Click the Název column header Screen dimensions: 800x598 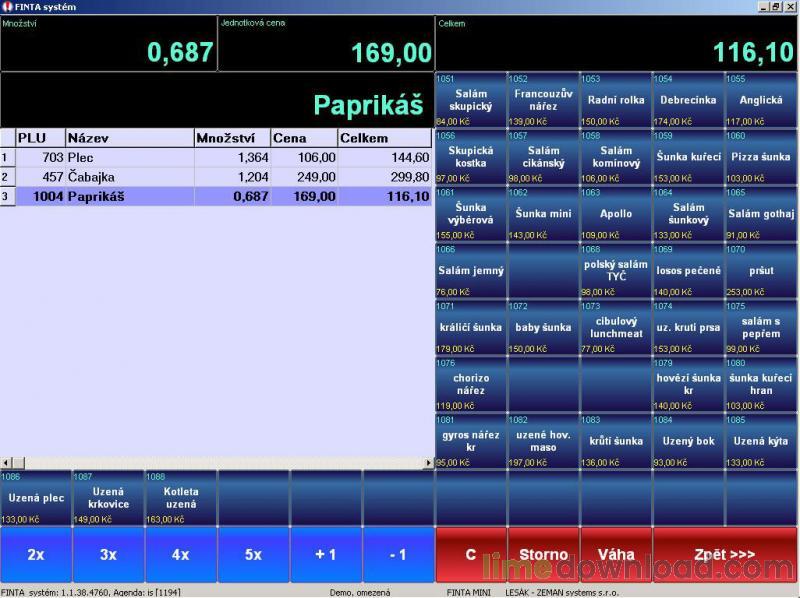128,138
